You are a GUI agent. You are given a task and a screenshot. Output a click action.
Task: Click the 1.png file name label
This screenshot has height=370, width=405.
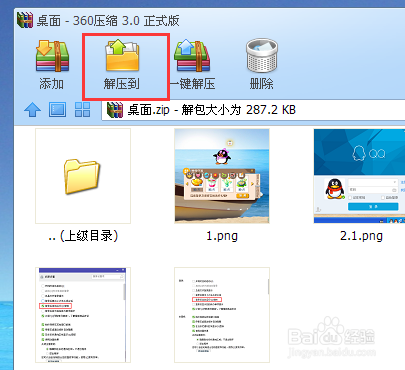click(222, 236)
